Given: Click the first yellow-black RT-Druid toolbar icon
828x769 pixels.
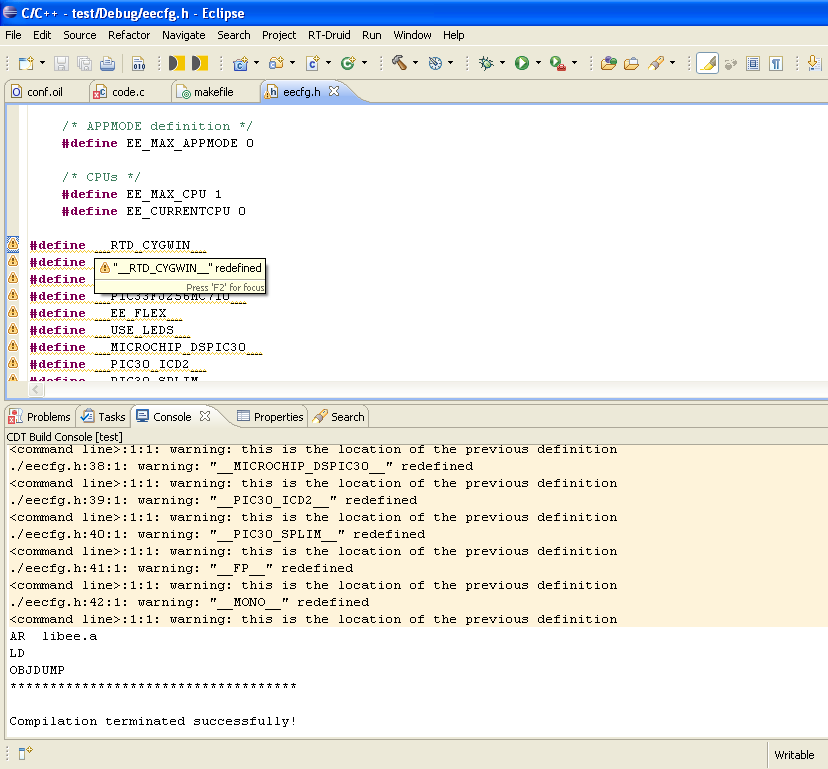Looking at the screenshot, I should tap(176, 63).
